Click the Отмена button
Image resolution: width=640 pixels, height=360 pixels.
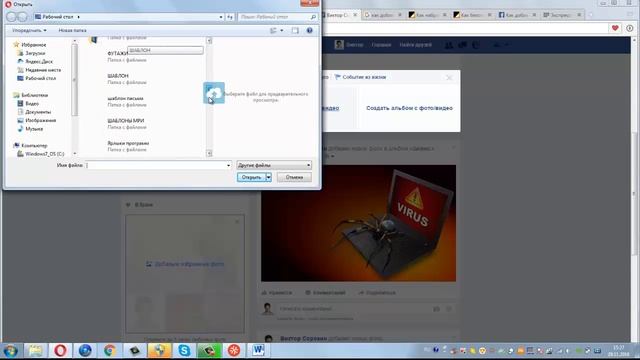click(x=294, y=177)
